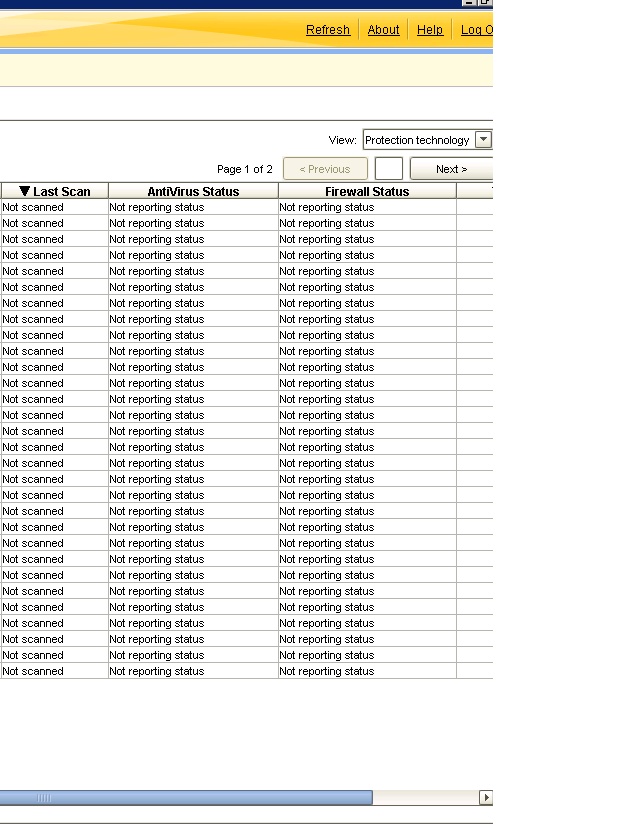
Task: Open the About link
Action: pos(383,30)
